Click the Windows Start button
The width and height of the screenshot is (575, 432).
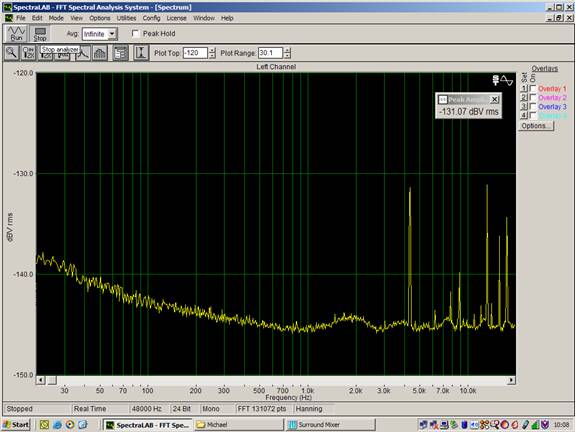[x=16, y=425]
